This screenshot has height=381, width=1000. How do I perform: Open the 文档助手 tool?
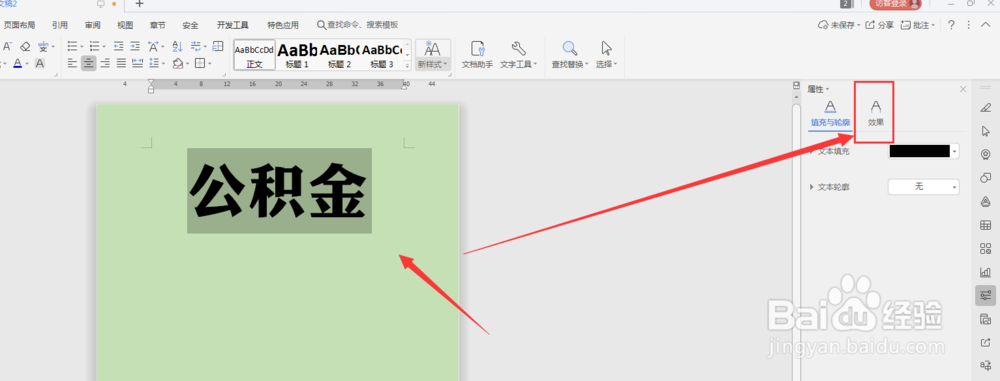point(477,55)
